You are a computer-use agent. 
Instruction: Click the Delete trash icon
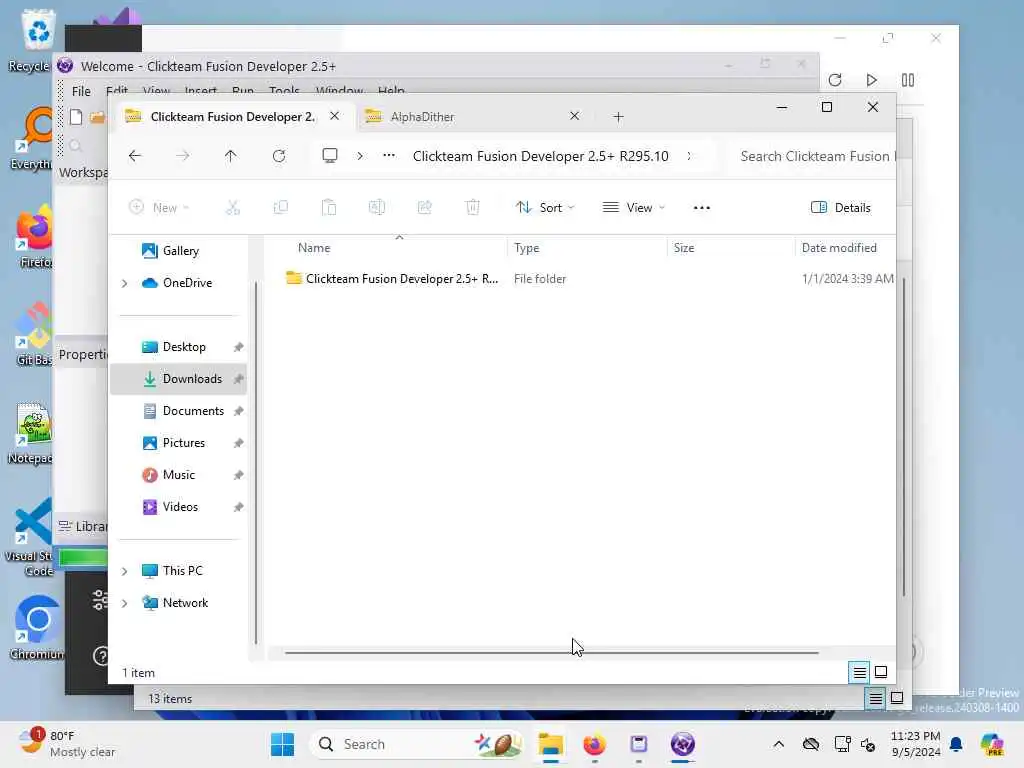[x=473, y=208]
